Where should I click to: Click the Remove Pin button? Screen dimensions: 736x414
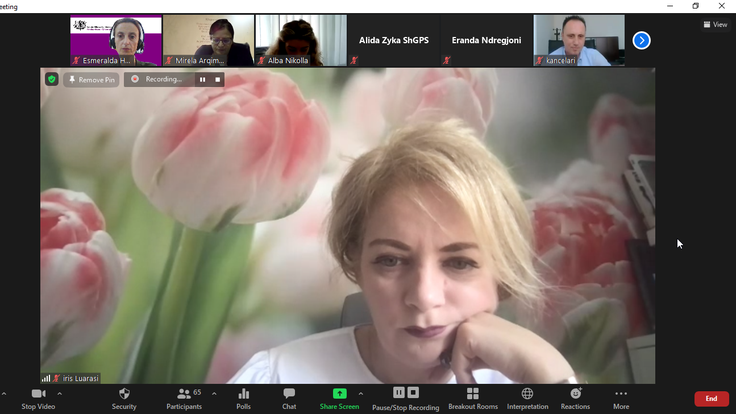[91, 79]
